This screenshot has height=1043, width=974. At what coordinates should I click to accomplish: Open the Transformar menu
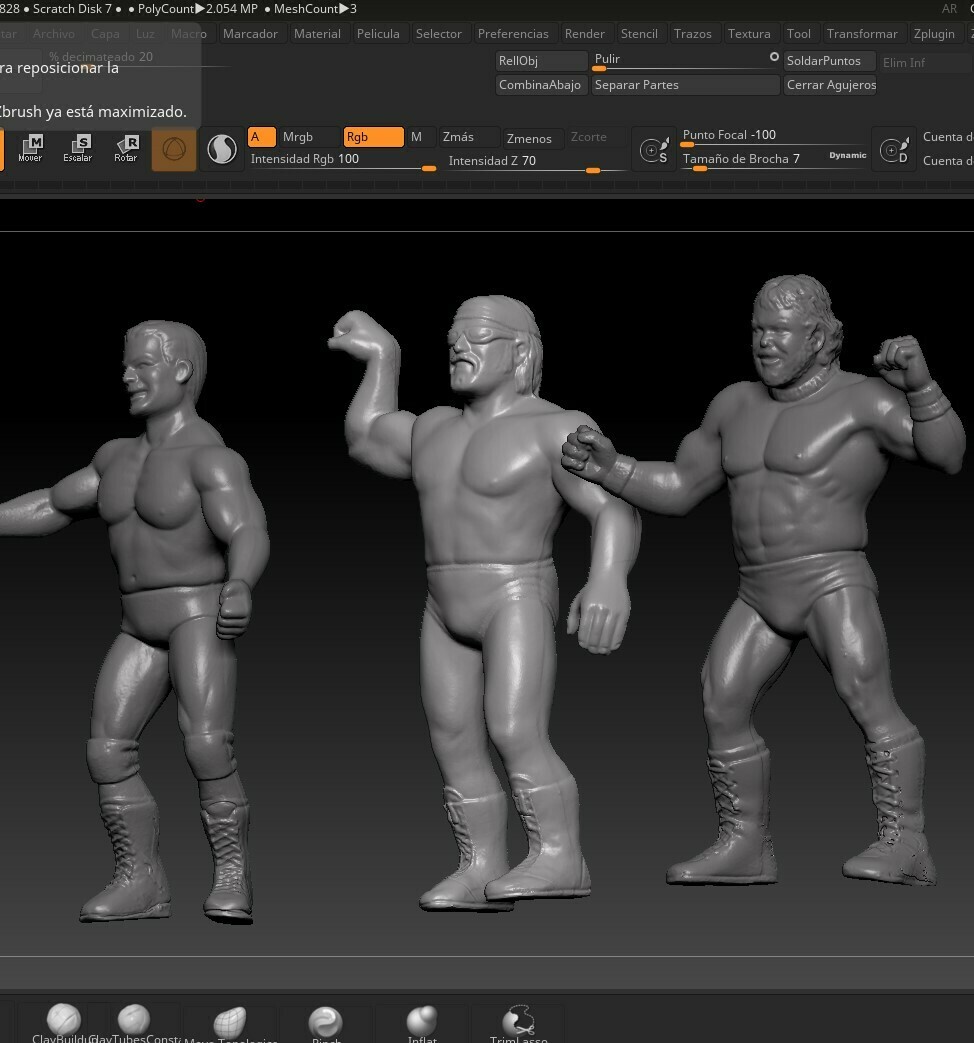[x=862, y=34]
